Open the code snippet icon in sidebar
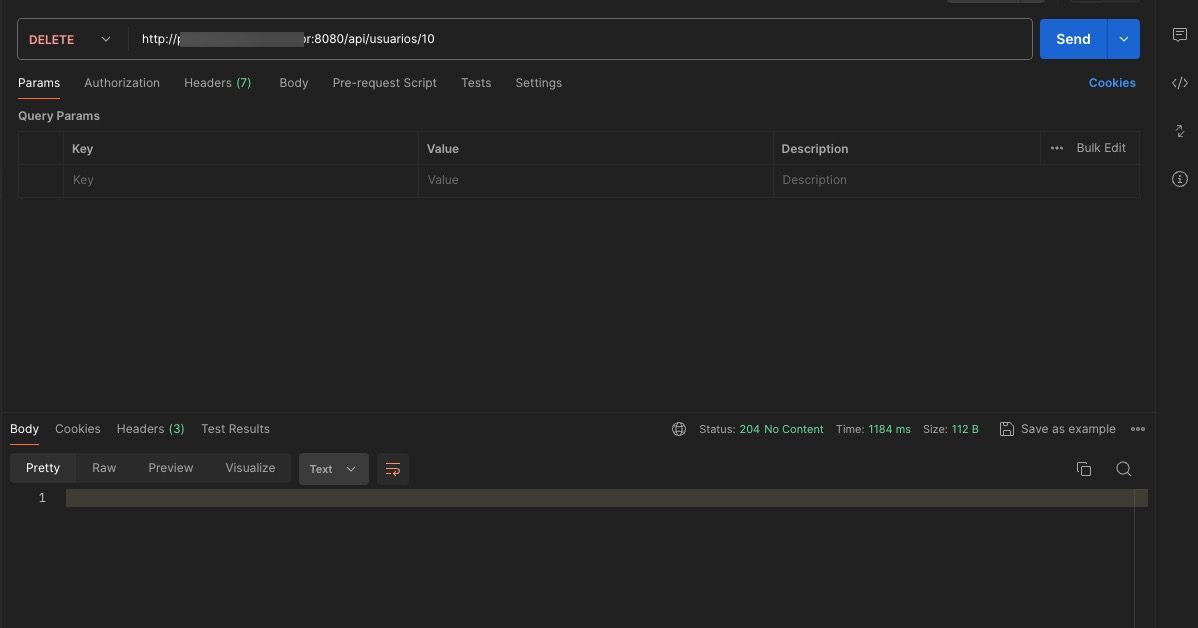The height and width of the screenshot is (628, 1198). [x=1179, y=83]
